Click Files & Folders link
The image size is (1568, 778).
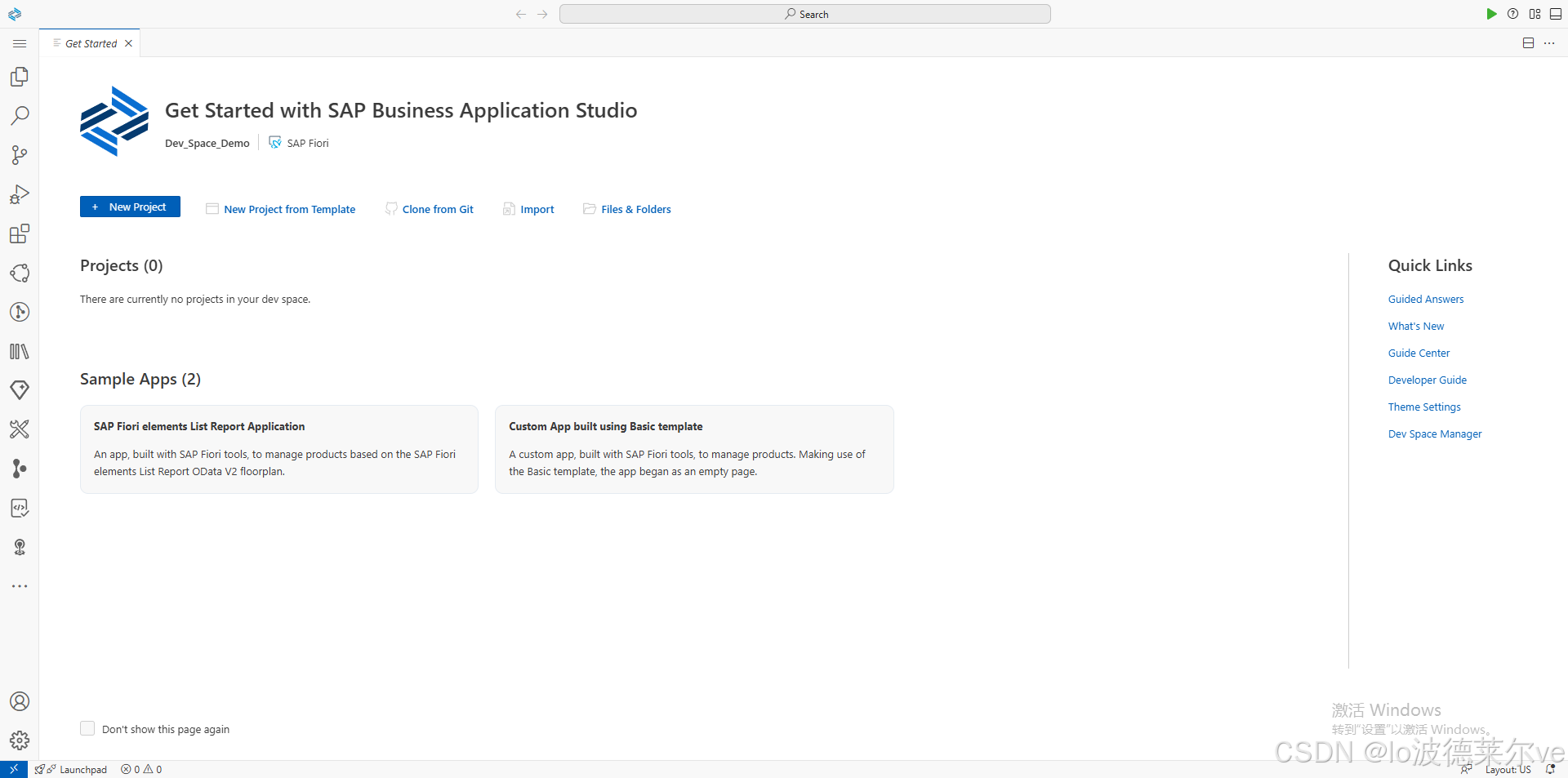627,209
